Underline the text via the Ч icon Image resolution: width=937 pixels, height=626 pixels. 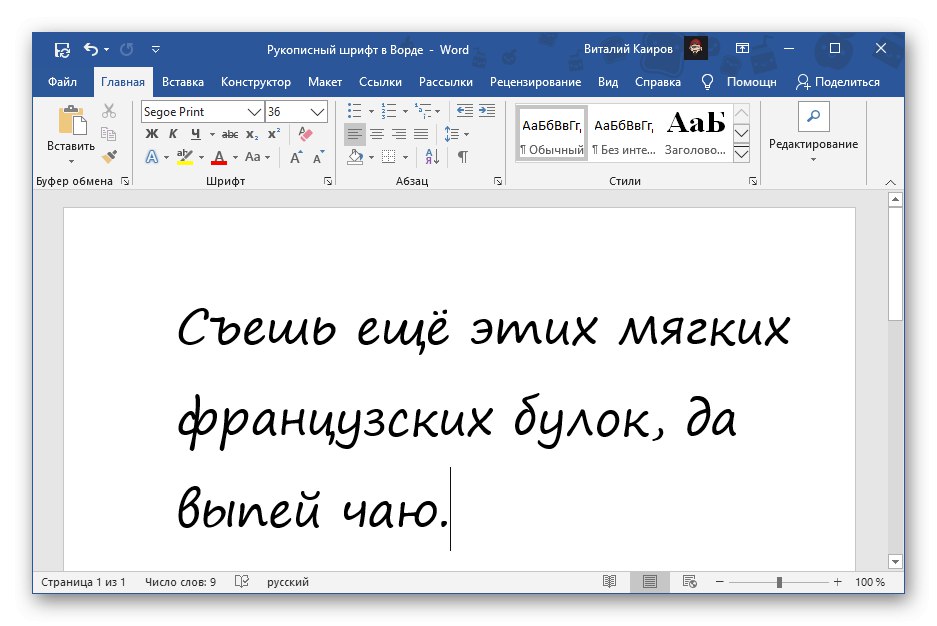point(195,133)
